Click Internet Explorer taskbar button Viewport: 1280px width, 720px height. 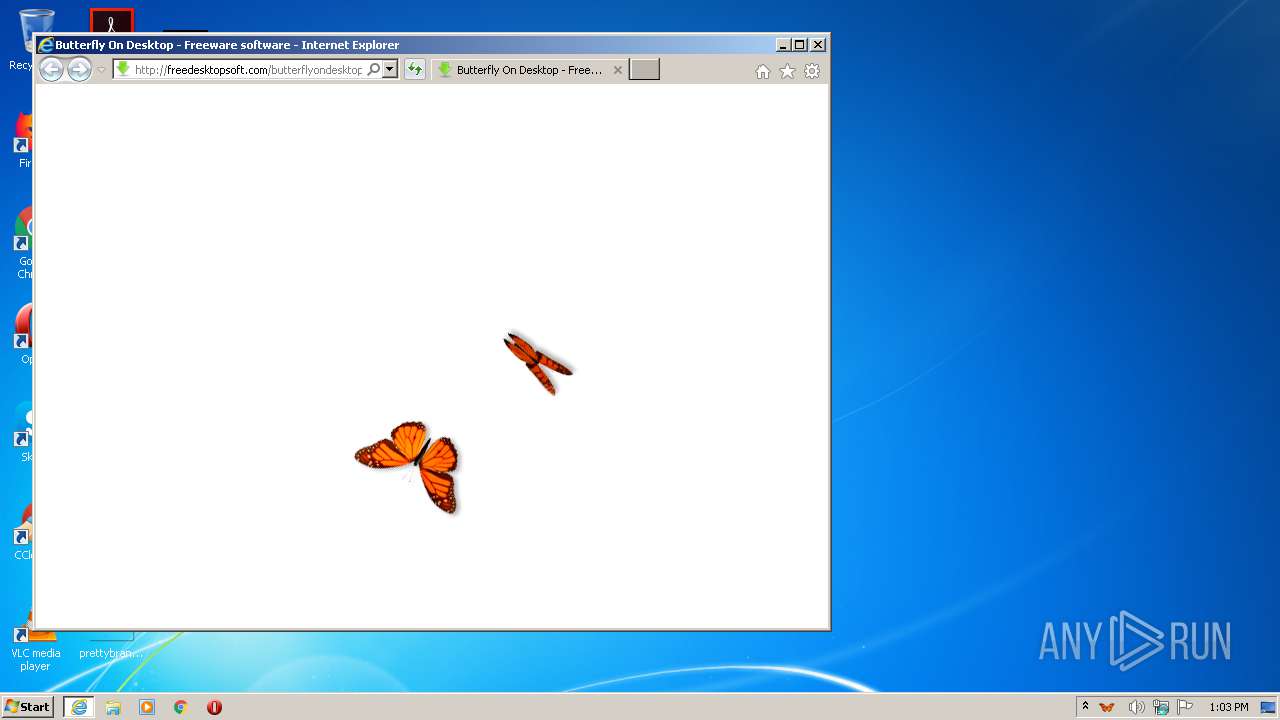point(79,707)
